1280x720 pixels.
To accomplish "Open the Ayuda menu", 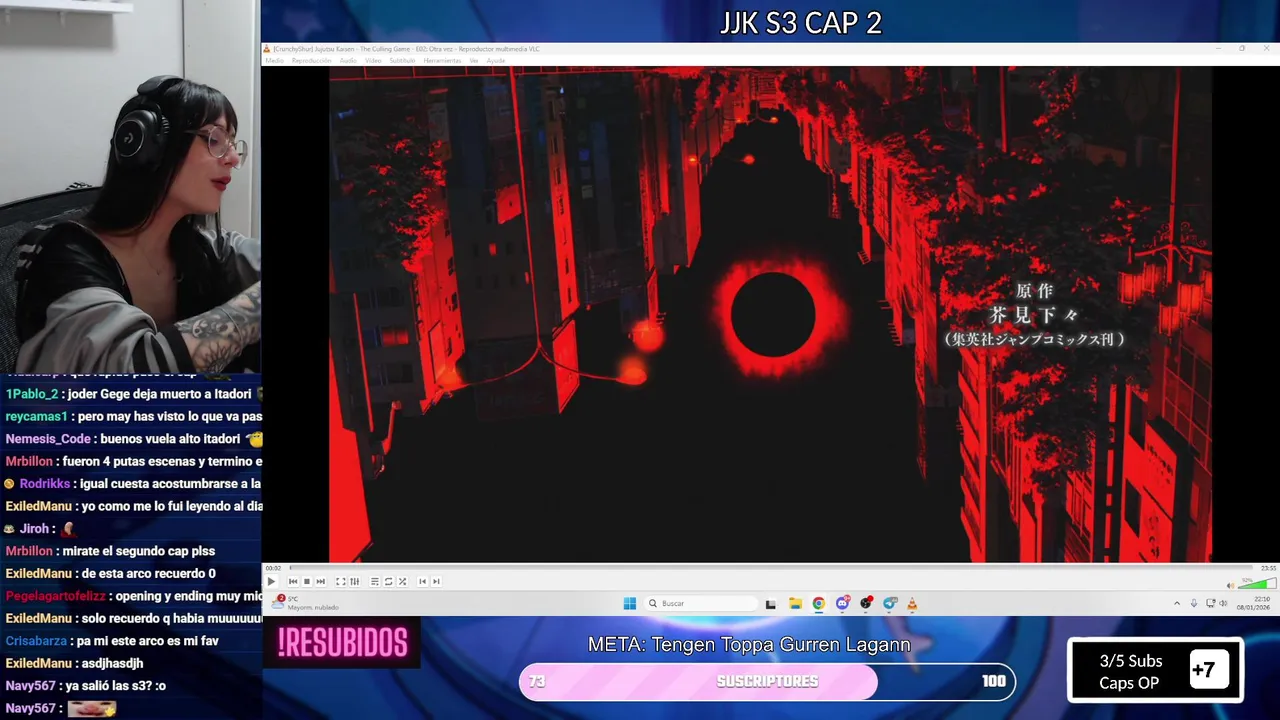I will click(x=496, y=61).
